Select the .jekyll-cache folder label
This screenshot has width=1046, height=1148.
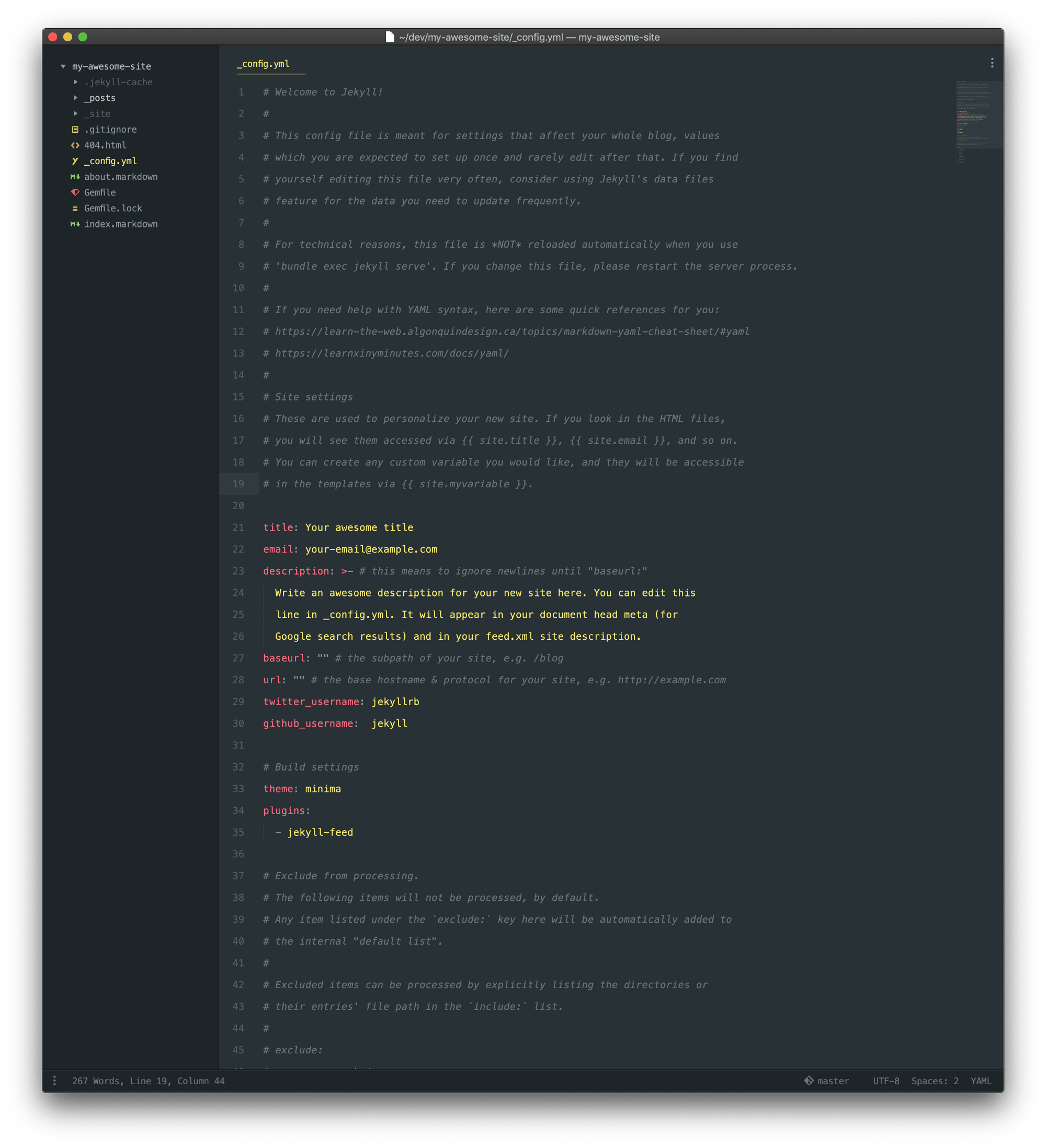[119, 82]
